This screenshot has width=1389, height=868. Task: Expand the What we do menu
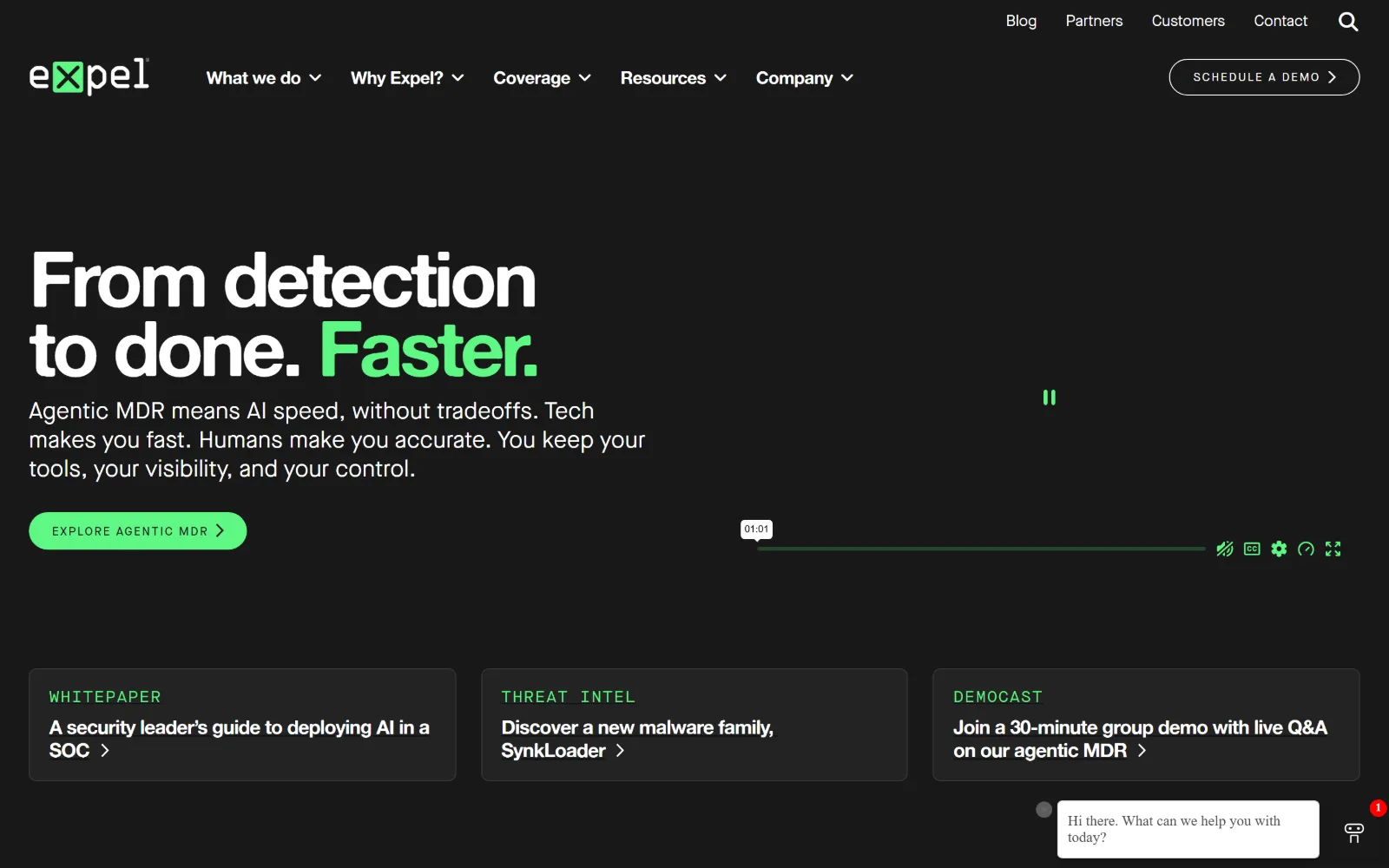264,78
